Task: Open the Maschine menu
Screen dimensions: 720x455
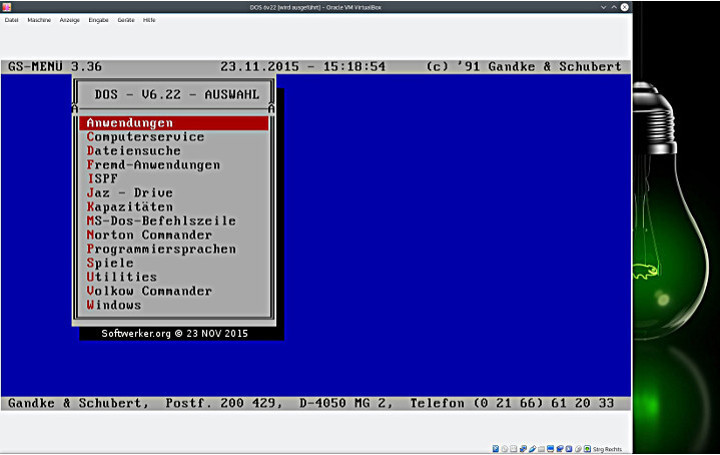Action: 39,20
